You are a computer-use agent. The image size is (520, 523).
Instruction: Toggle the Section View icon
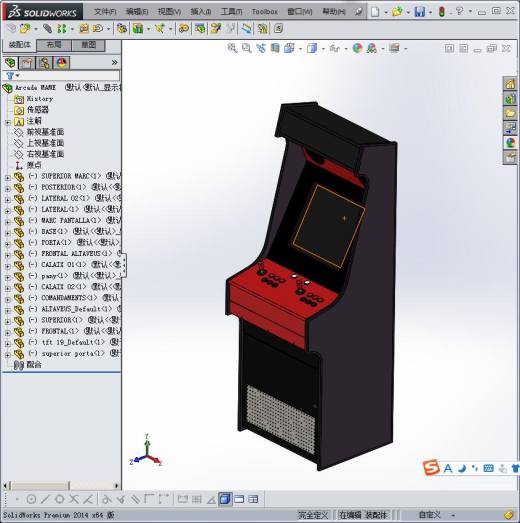pos(275,48)
